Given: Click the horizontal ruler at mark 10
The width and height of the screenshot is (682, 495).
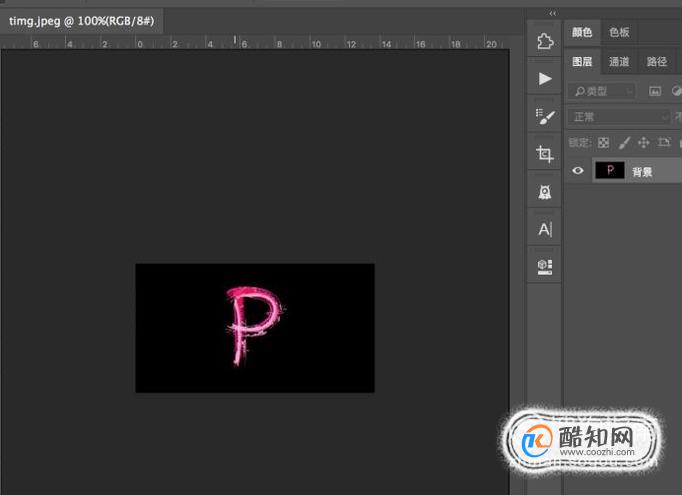Looking at the screenshot, I should point(316,43).
